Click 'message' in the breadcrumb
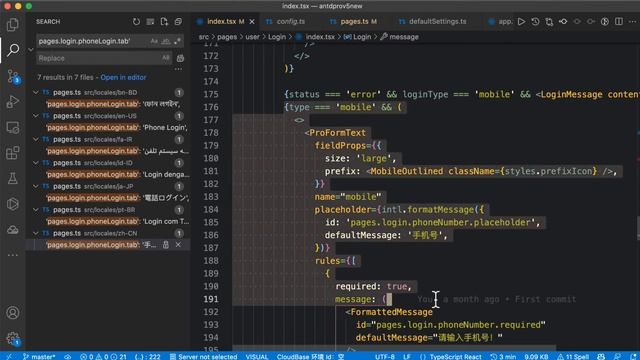The width and height of the screenshot is (640, 360). point(404,37)
